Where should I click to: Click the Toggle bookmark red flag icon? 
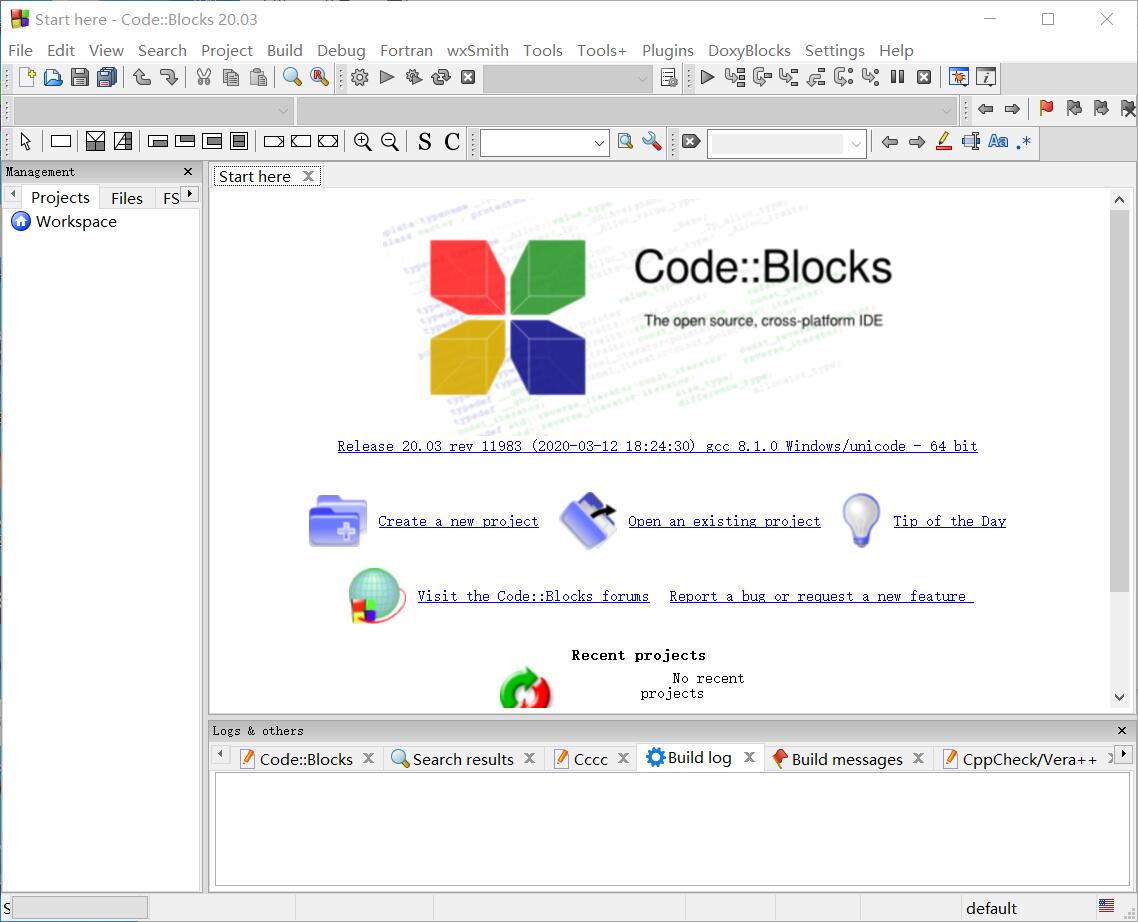(x=1046, y=109)
